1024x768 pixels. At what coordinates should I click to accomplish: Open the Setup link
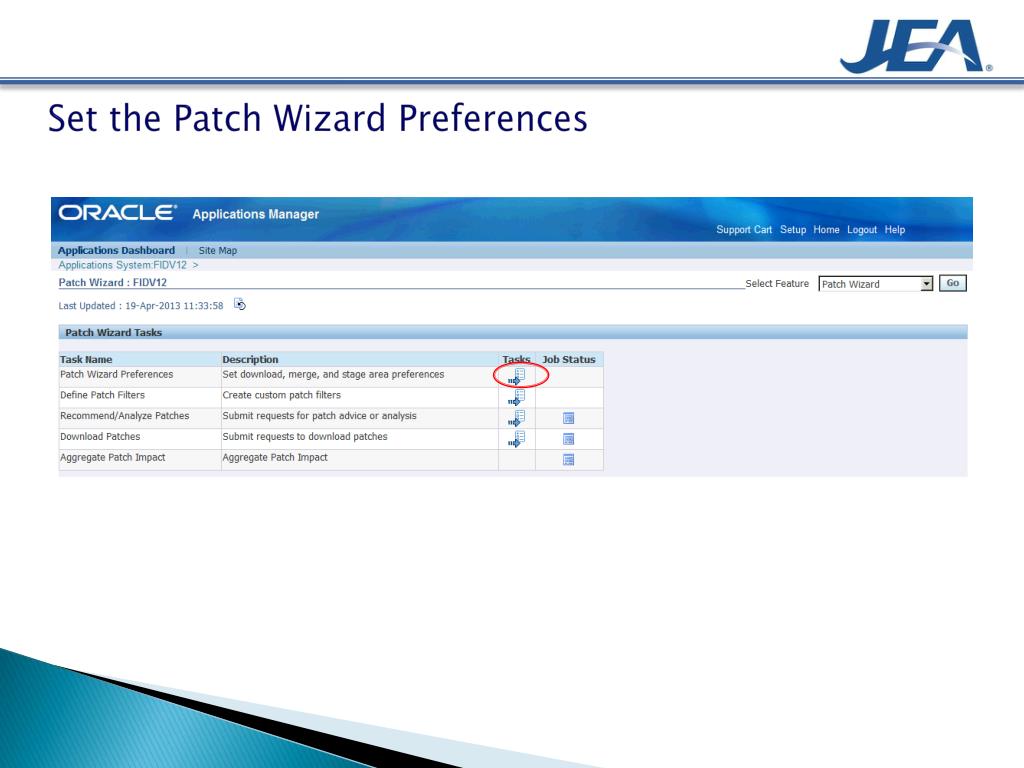point(793,230)
